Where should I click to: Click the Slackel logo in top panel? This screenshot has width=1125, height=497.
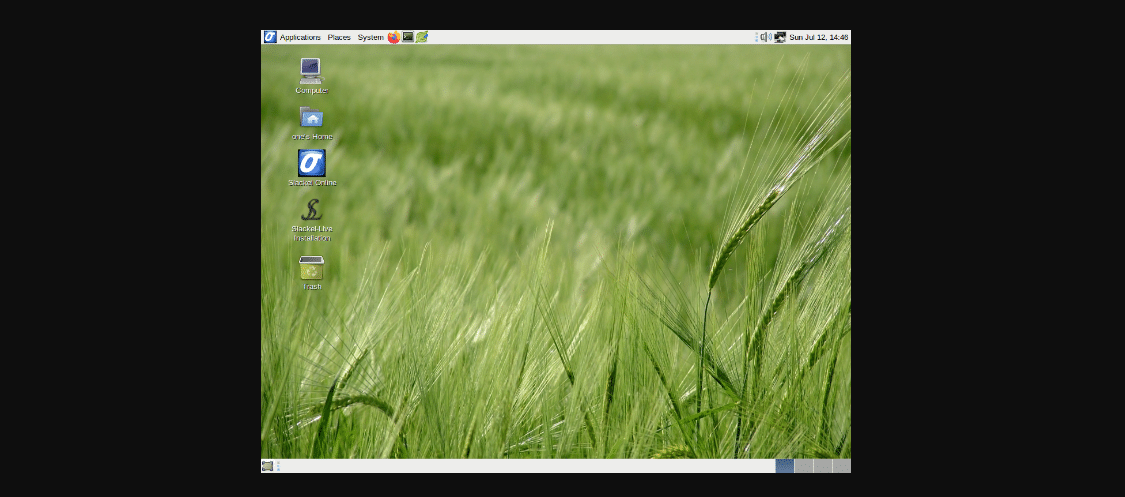click(270, 37)
